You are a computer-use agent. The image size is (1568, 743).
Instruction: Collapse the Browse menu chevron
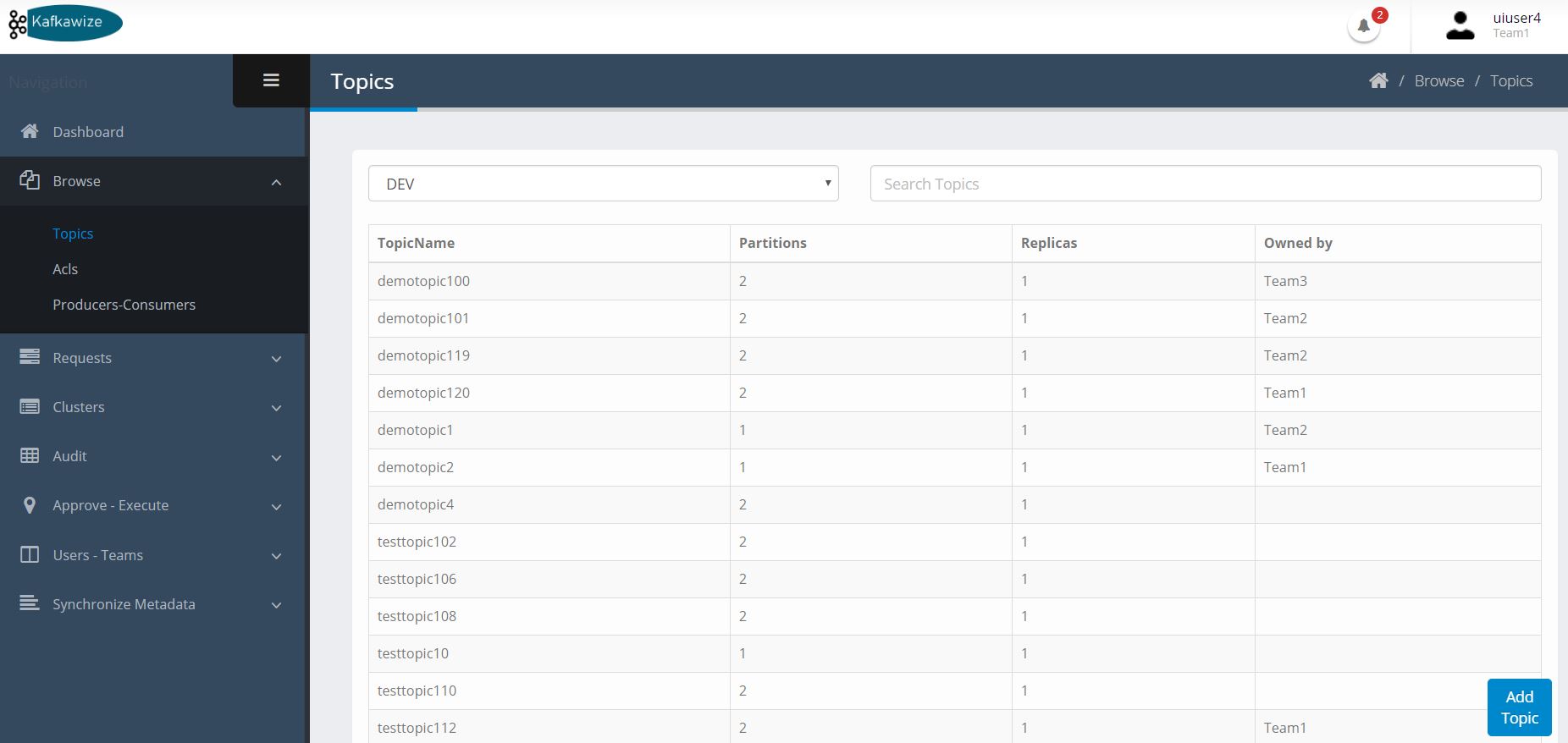[276, 182]
